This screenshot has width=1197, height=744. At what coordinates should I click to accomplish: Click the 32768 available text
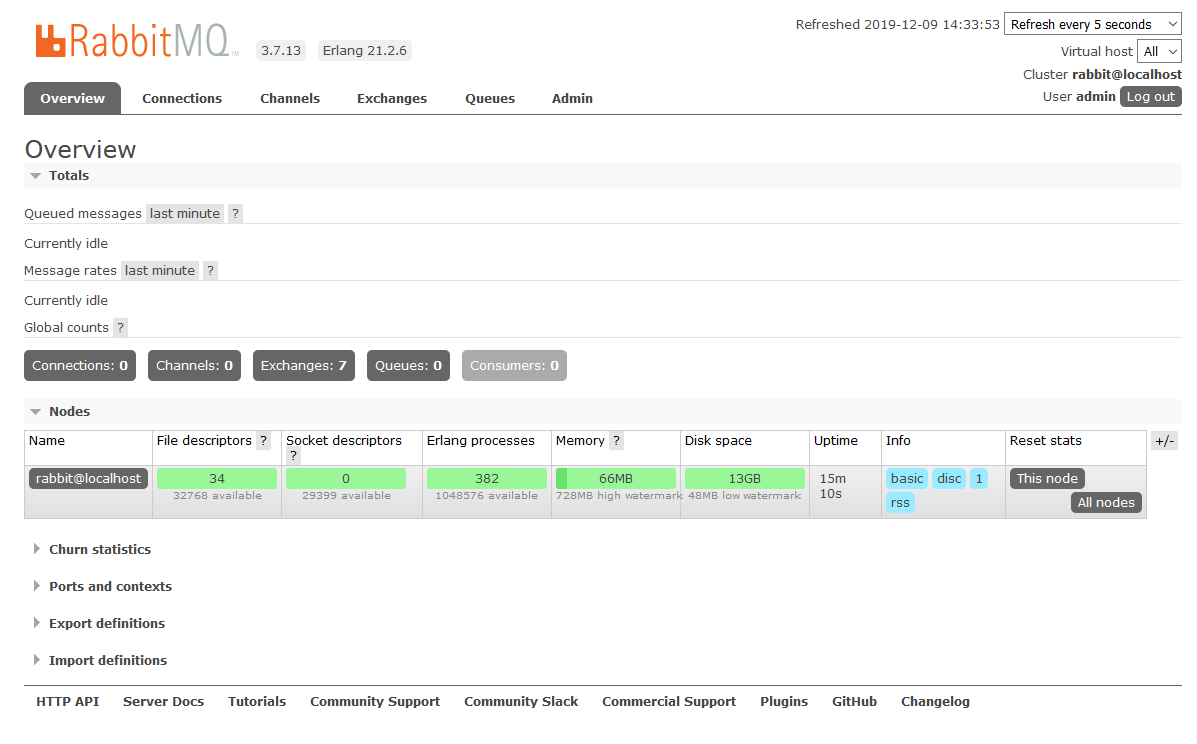pyautogui.click(x=217, y=496)
